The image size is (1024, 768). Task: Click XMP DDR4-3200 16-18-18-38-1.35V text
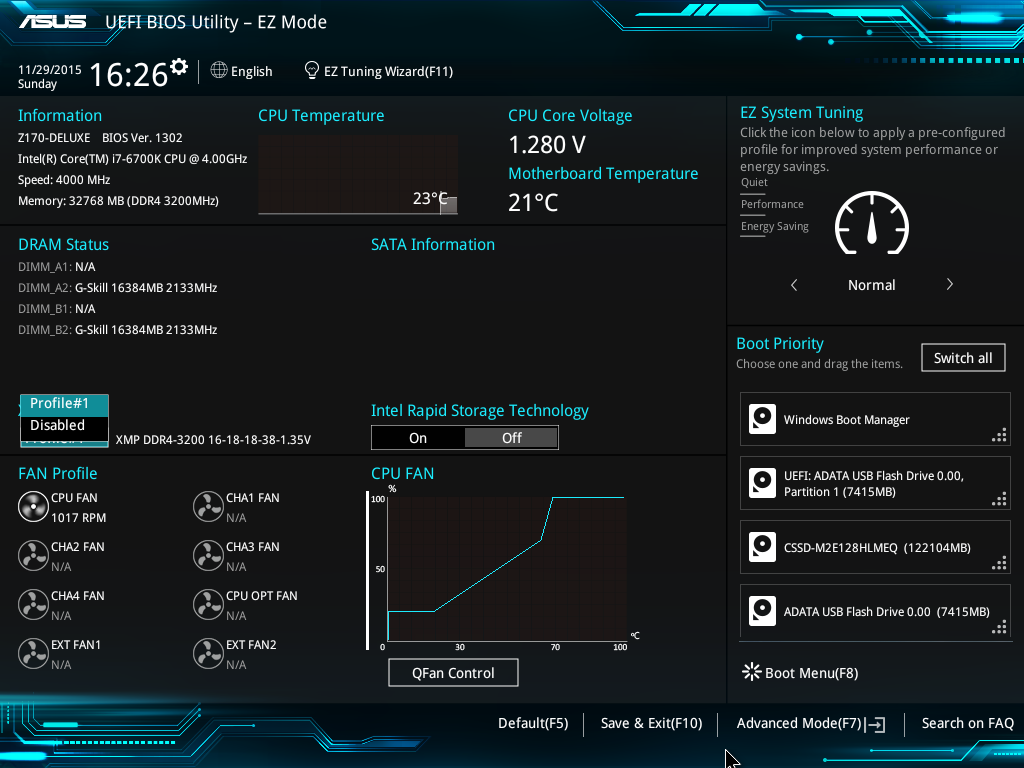213,440
